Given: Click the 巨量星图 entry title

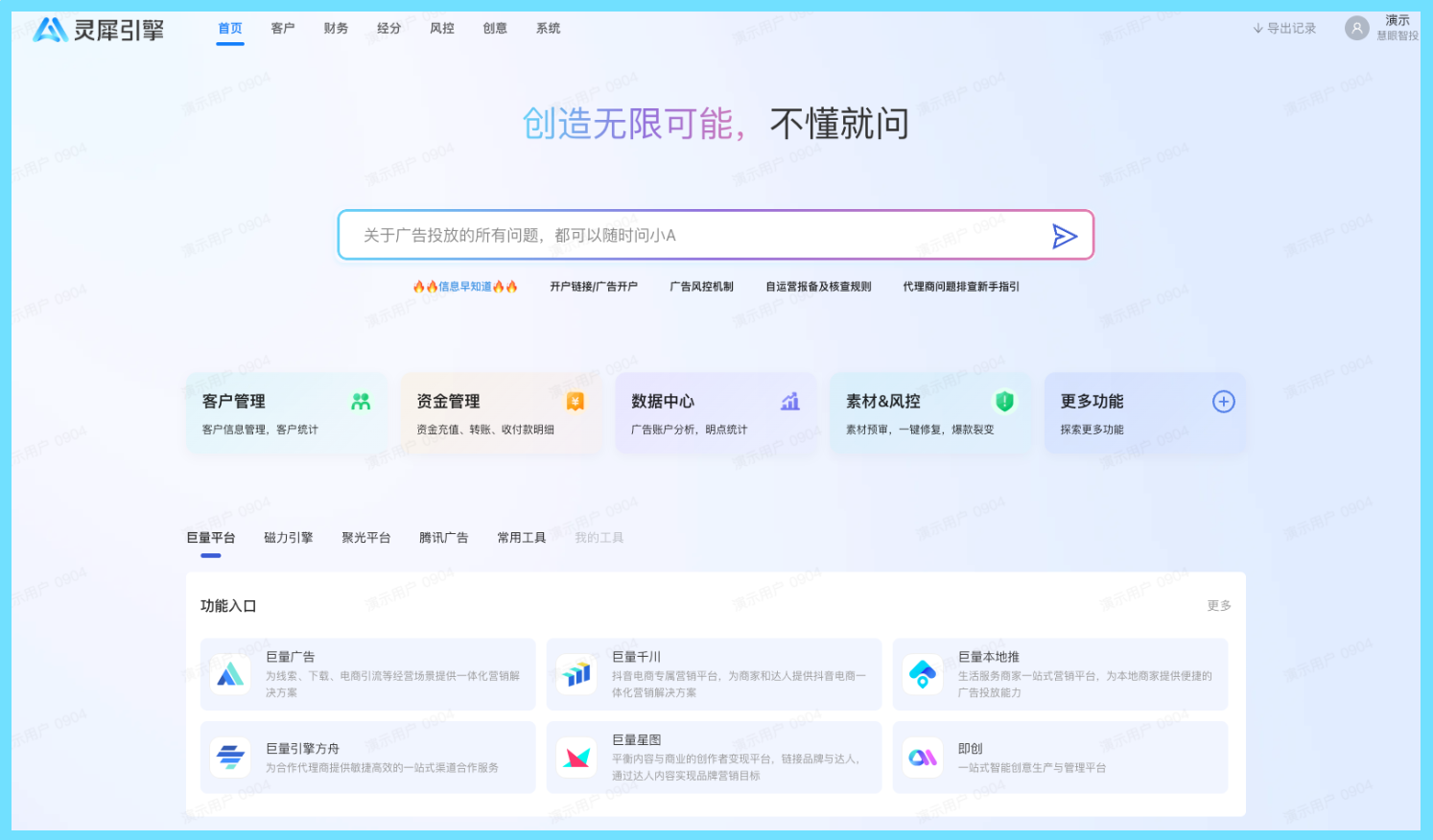Looking at the screenshot, I should point(637,740).
